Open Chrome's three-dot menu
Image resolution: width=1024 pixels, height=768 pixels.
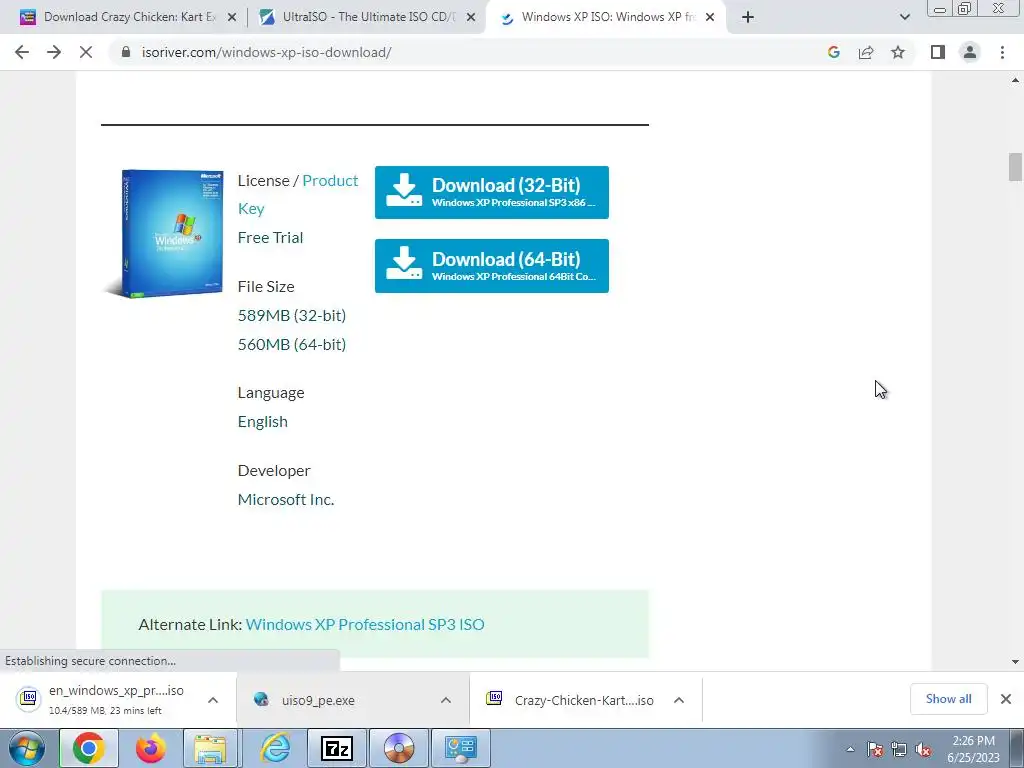(x=1002, y=52)
